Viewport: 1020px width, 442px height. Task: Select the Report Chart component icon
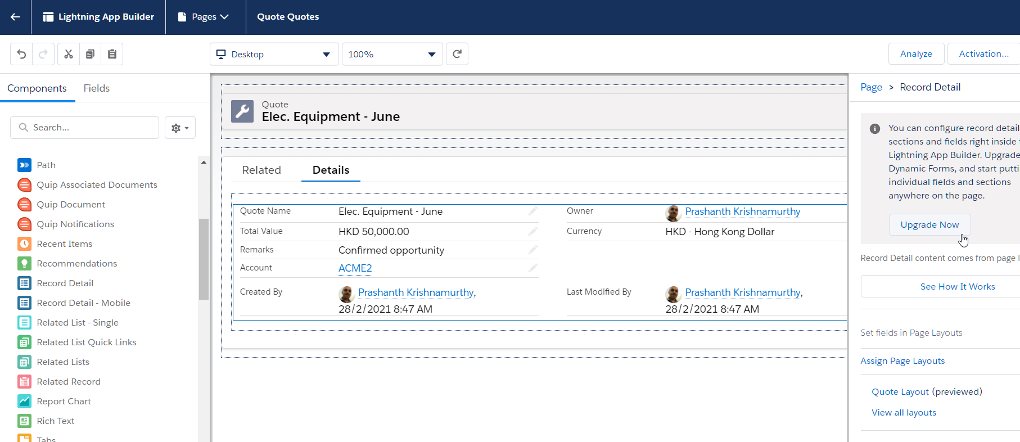click(x=24, y=401)
